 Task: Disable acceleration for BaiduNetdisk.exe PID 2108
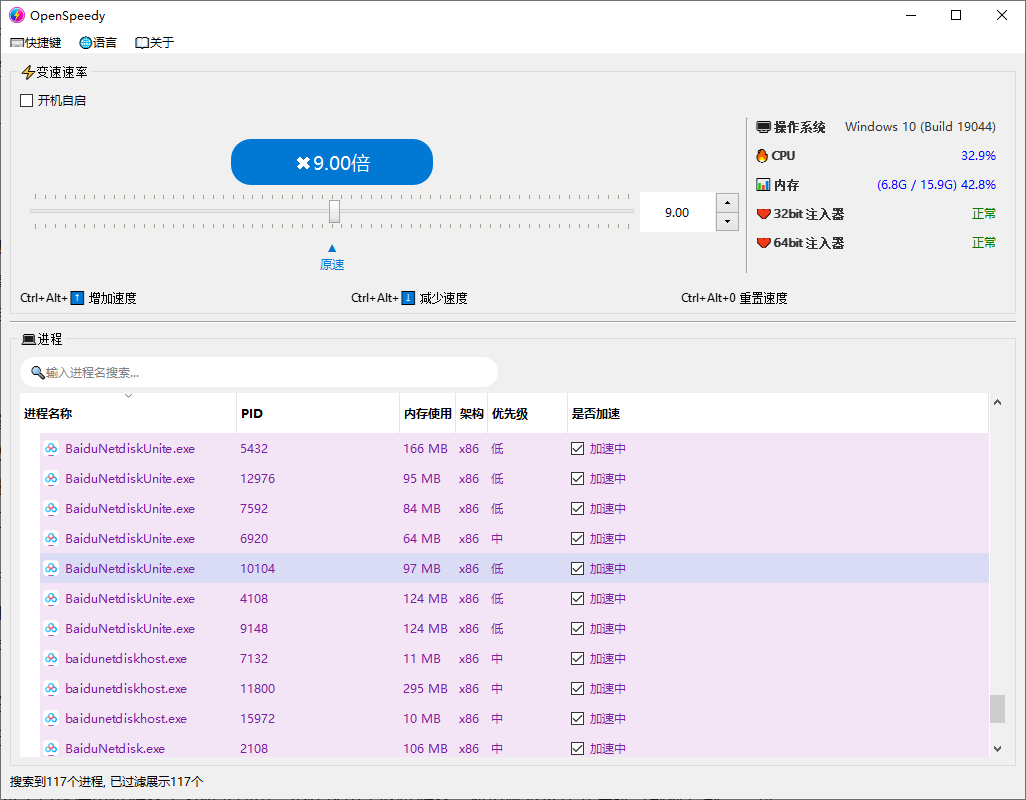coord(577,748)
